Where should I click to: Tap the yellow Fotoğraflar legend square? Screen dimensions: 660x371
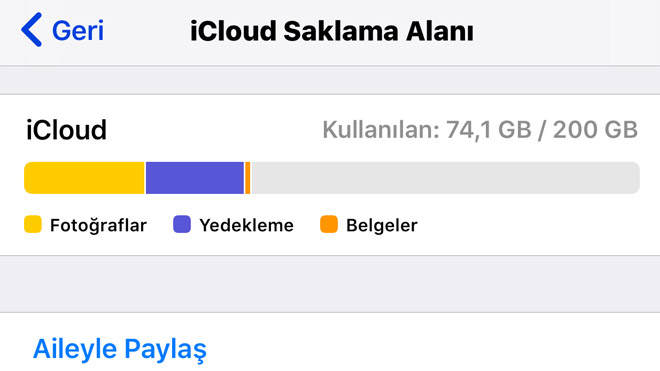33,224
